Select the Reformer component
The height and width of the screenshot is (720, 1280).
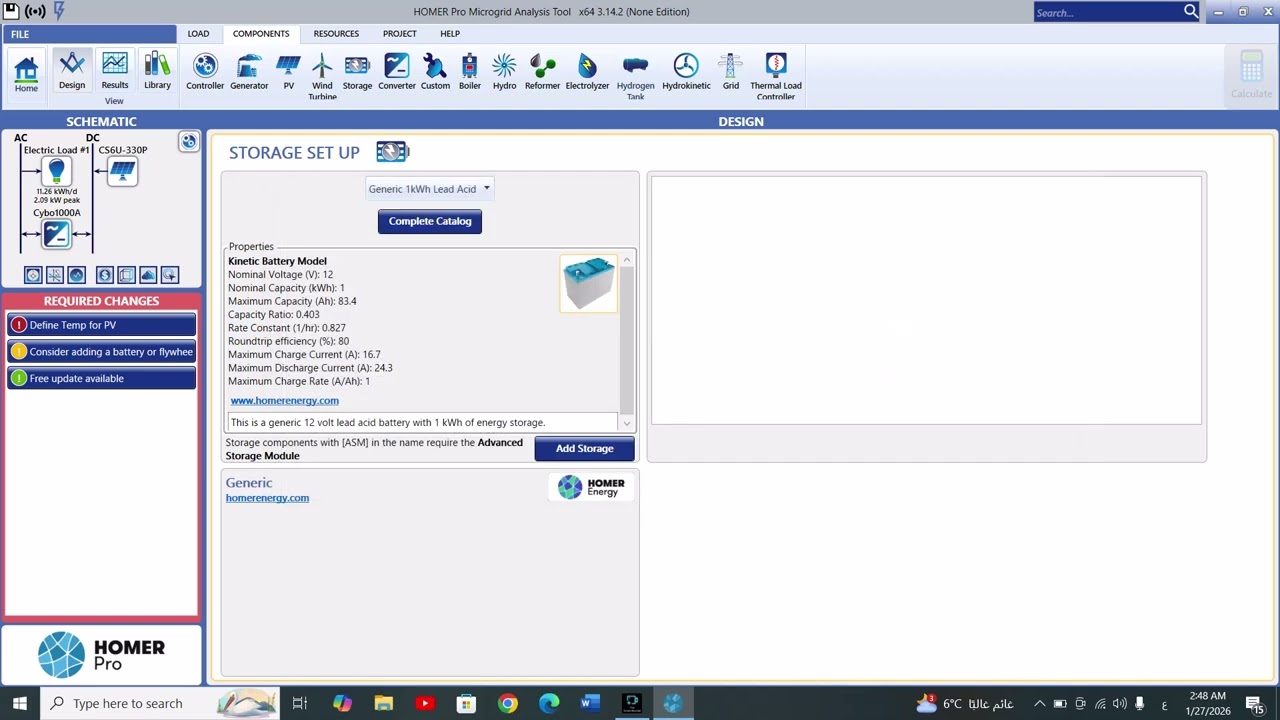[542, 72]
